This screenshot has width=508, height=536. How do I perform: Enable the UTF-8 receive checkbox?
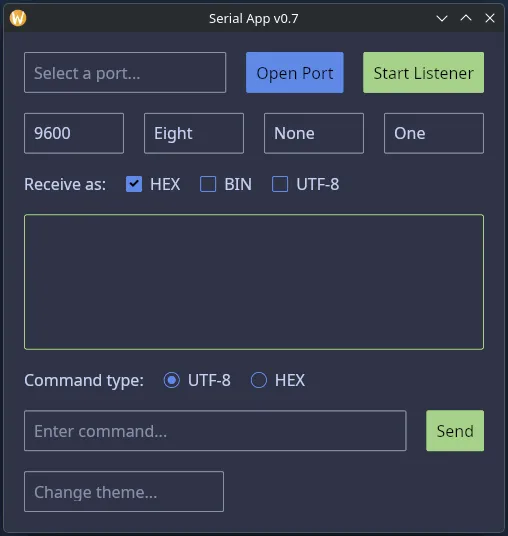[x=280, y=184]
